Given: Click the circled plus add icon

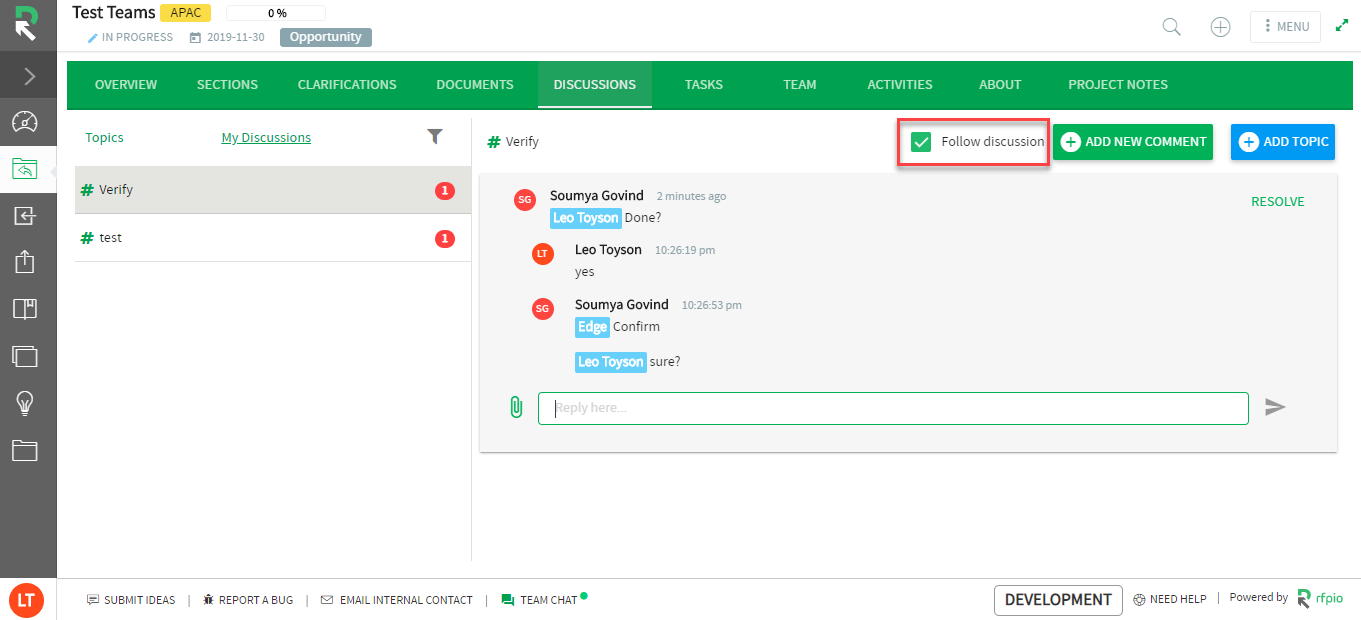Looking at the screenshot, I should click(1220, 27).
